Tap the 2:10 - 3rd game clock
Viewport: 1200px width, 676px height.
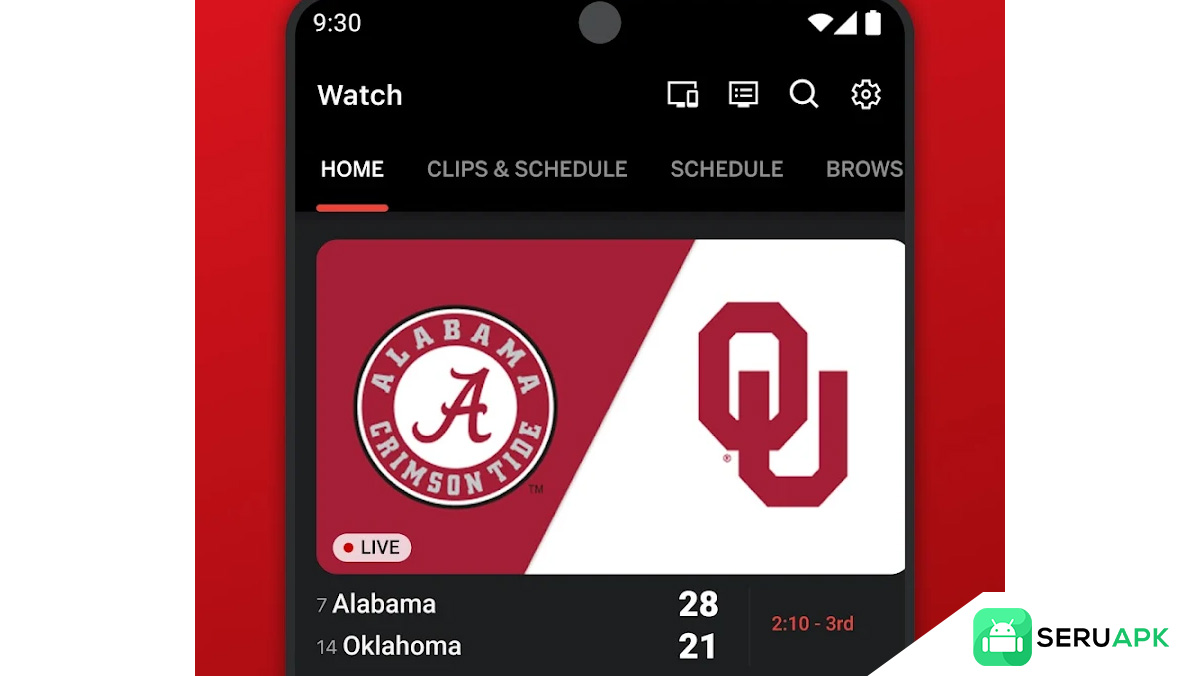tap(812, 624)
